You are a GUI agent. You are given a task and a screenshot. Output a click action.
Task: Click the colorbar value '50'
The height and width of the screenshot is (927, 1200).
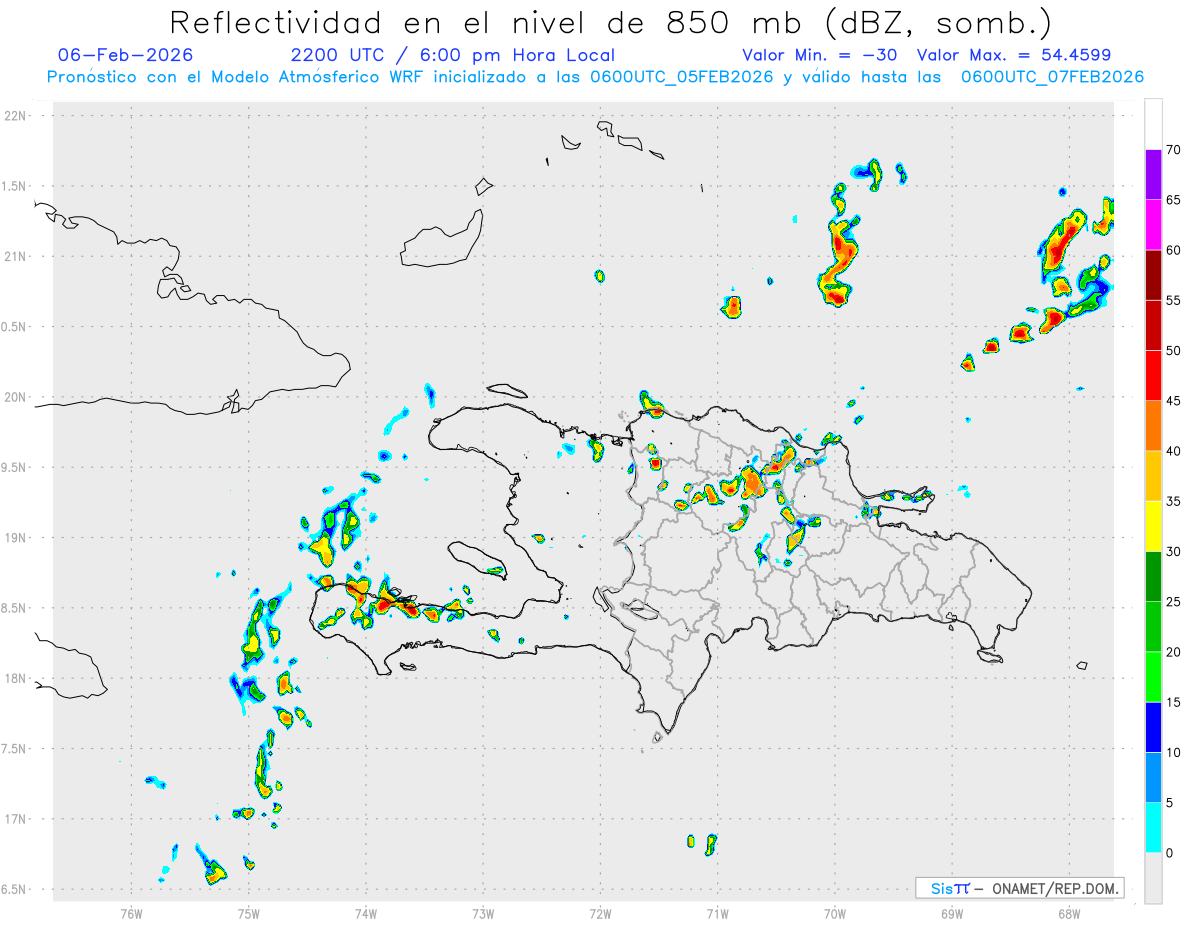point(1174,351)
